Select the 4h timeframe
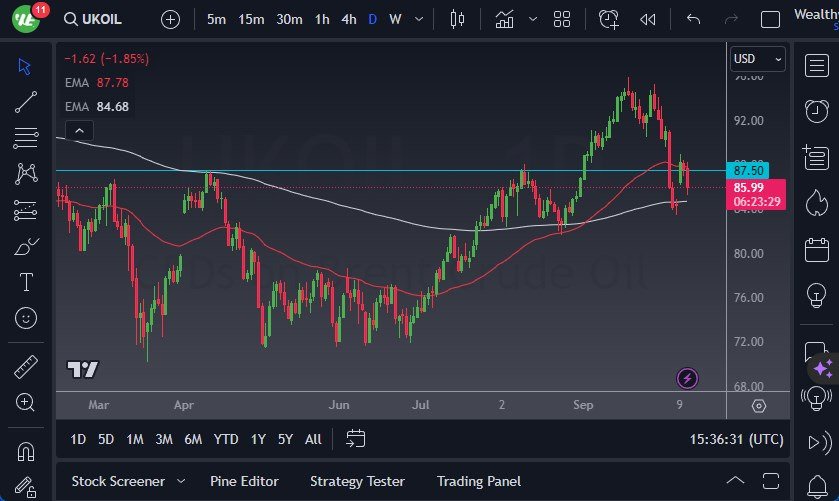 (x=348, y=19)
